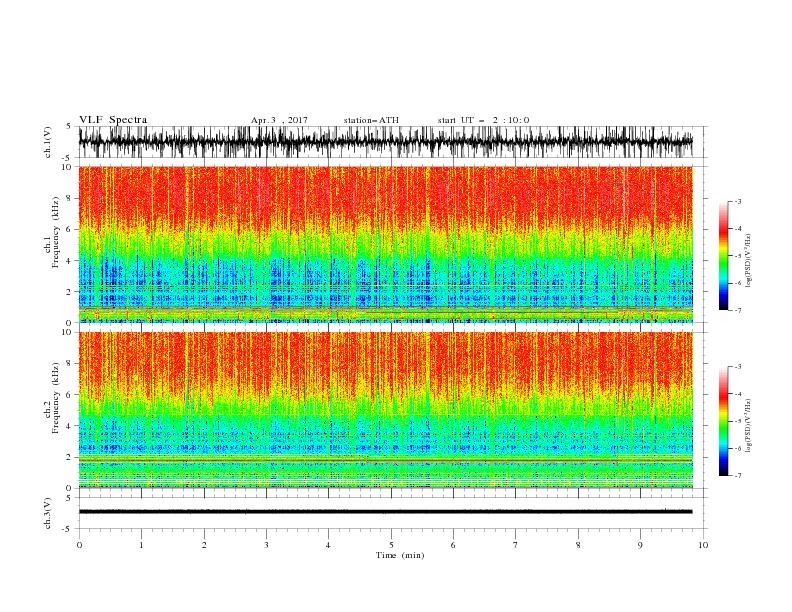The image size is (792, 612).
Task: Click the '-5' label on upper colorbar
Action: [x=737, y=256]
